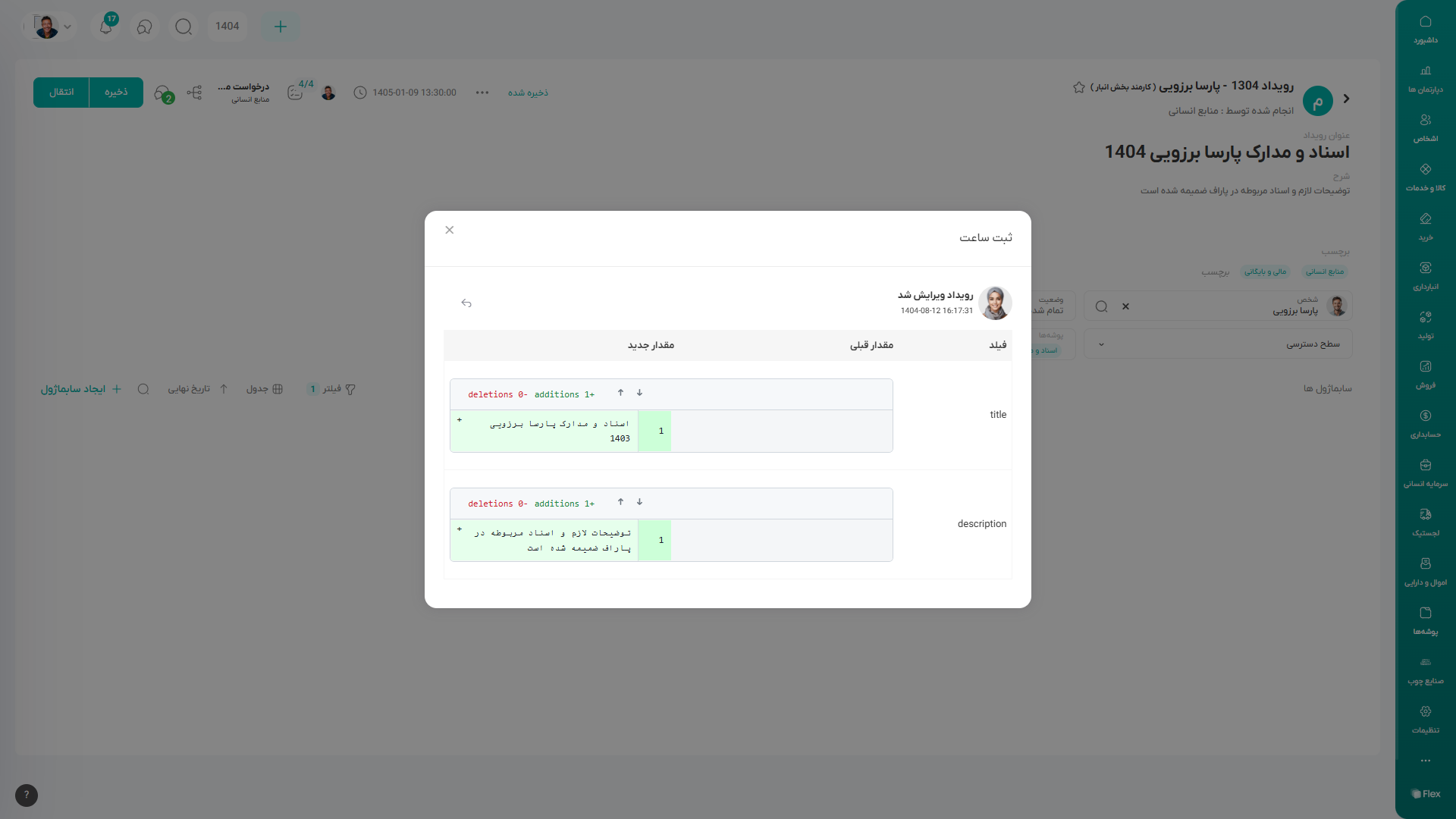
Task: Click ایجاد سابماژول link
Action: [x=80, y=389]
